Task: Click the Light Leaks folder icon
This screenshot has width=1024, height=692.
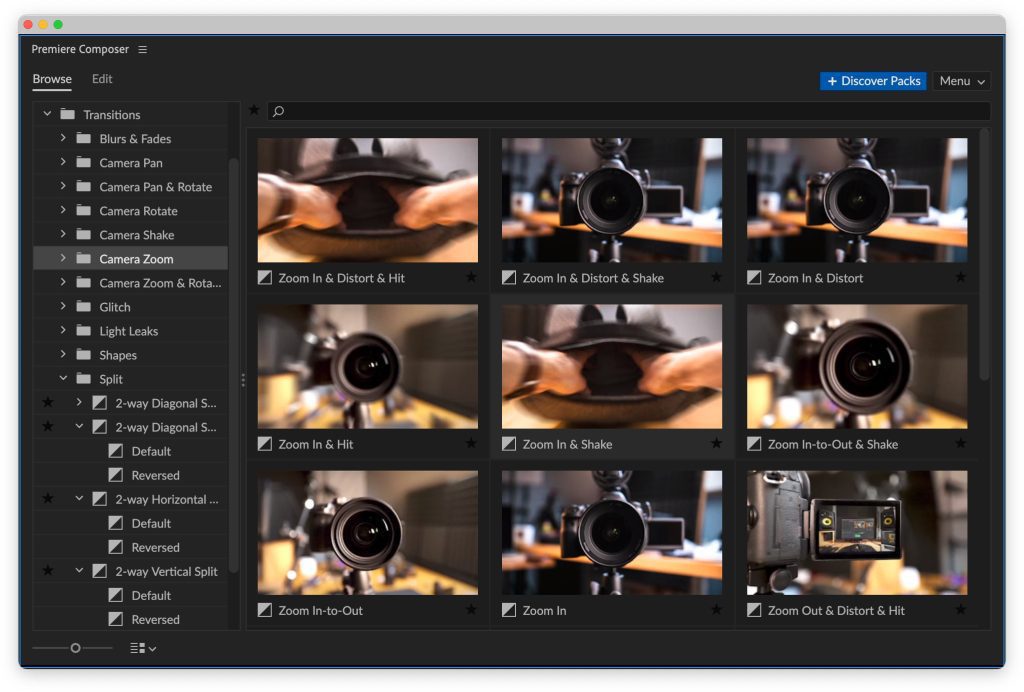Action: pyautogui.click(x=83, y=331)
